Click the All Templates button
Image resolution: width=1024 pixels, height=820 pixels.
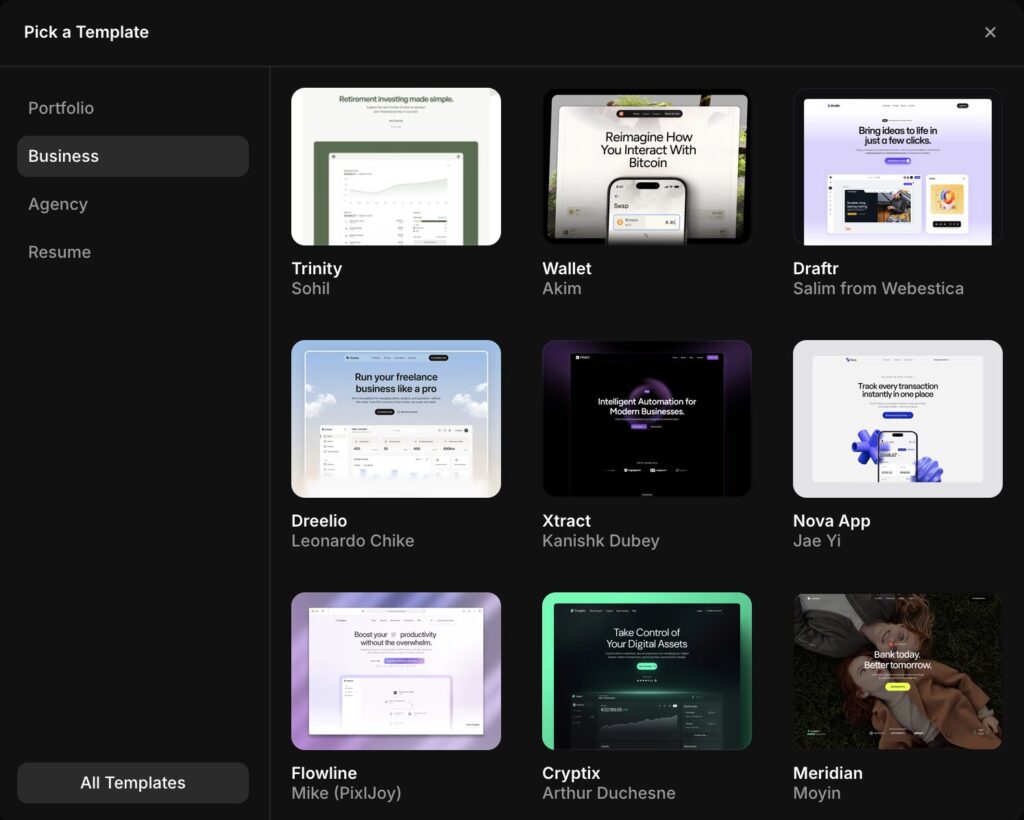click(132, 783)
